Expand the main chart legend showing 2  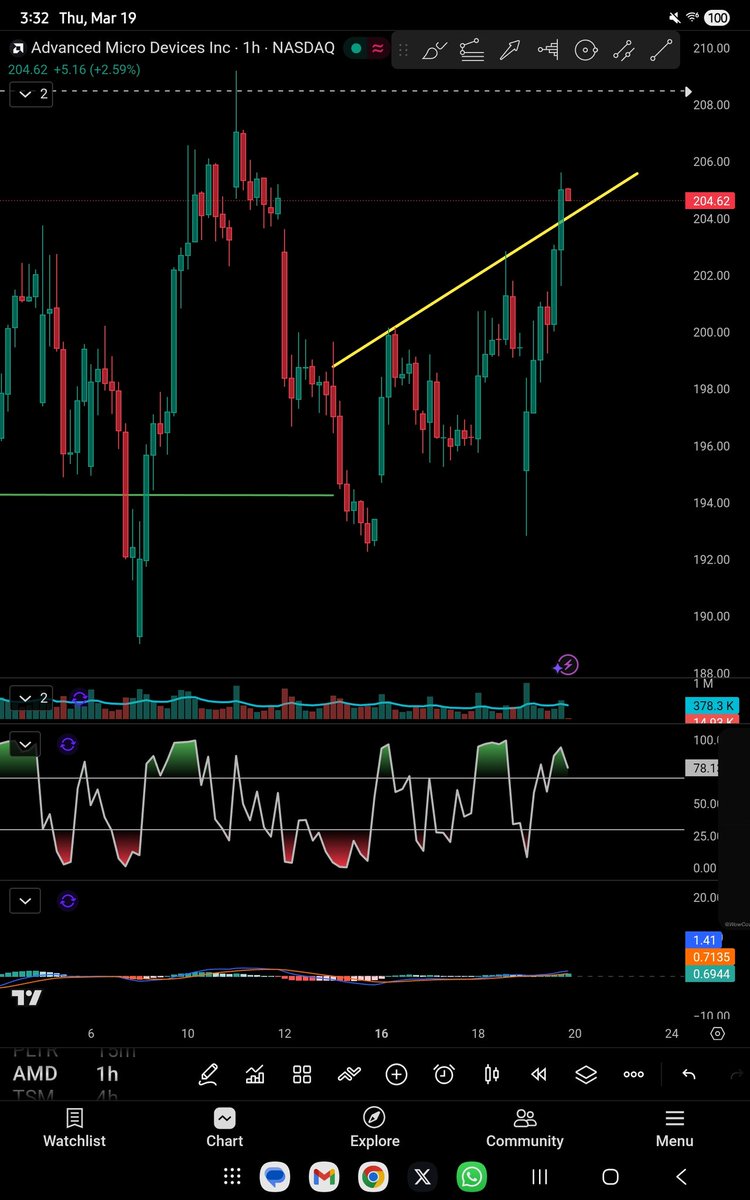(x=32, y=94)
